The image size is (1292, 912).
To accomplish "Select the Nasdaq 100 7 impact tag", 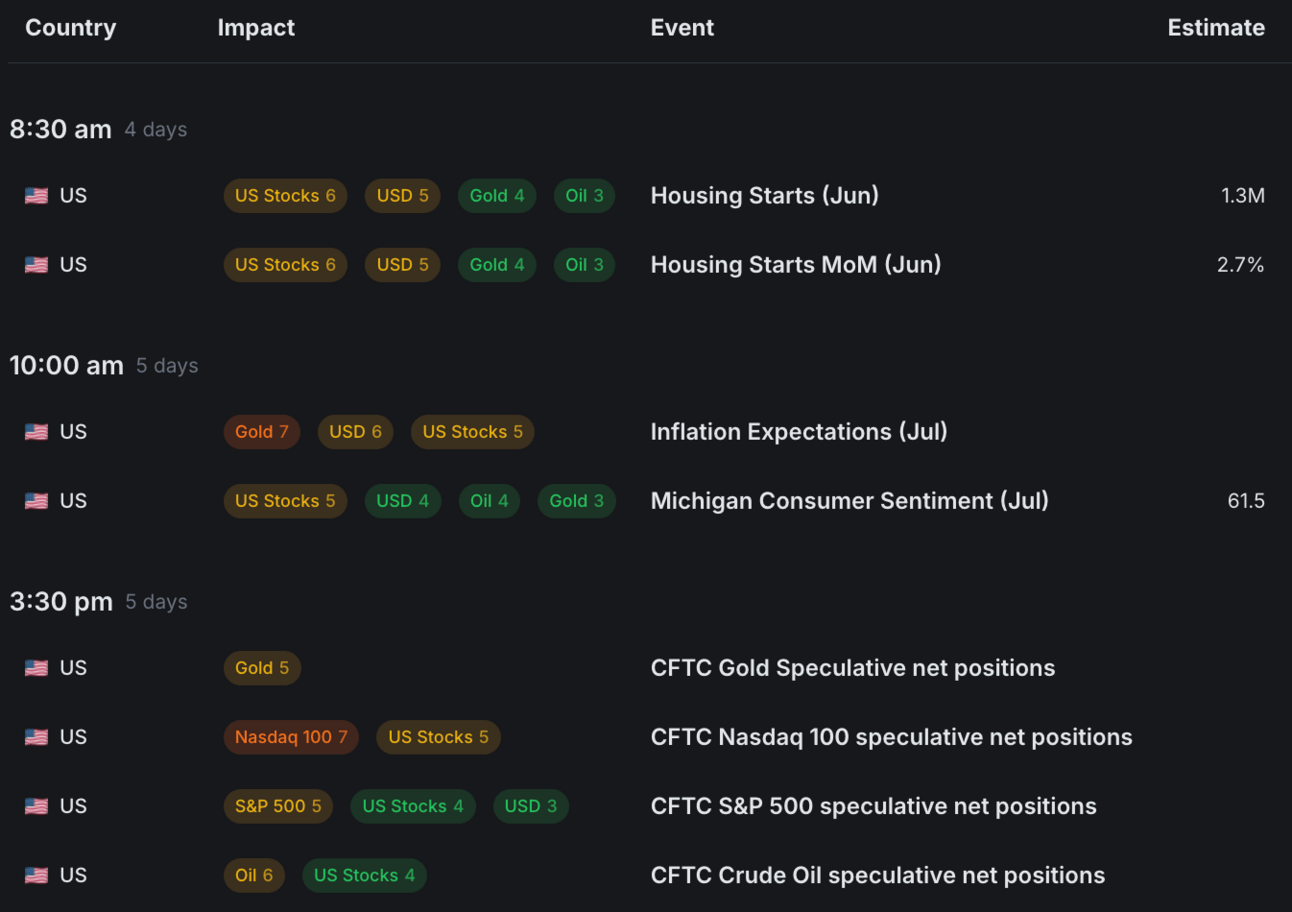I will tap(290, 737).
